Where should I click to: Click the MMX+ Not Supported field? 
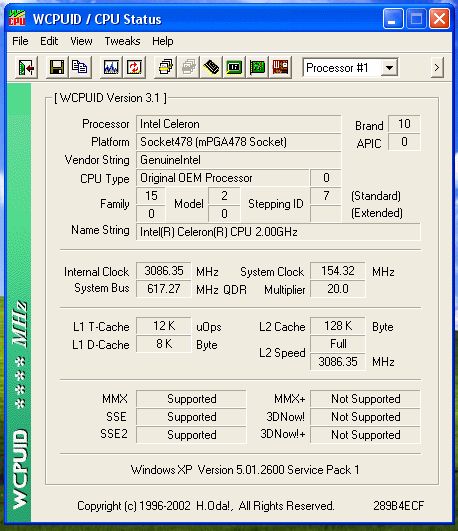pos(366,399)
